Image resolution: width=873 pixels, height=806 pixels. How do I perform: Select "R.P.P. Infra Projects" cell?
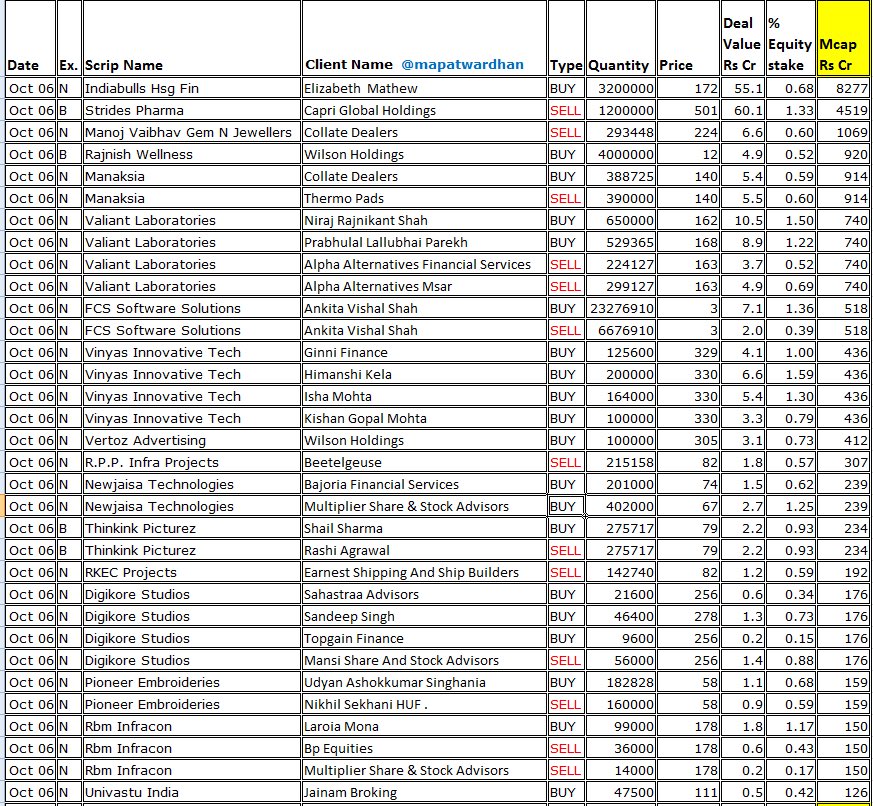[x=192, y=462]
